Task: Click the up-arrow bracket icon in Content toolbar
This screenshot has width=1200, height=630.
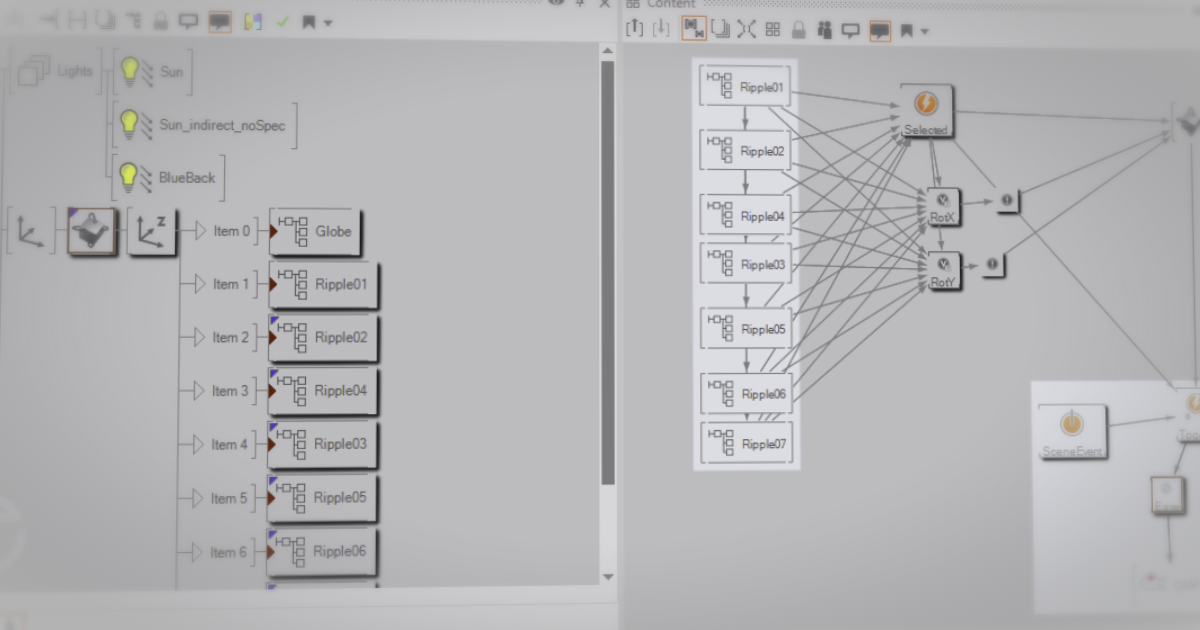Action: point(634,29)
